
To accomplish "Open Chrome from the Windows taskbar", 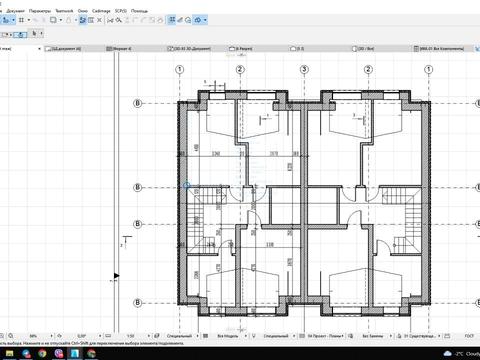I will coord(42,353).
